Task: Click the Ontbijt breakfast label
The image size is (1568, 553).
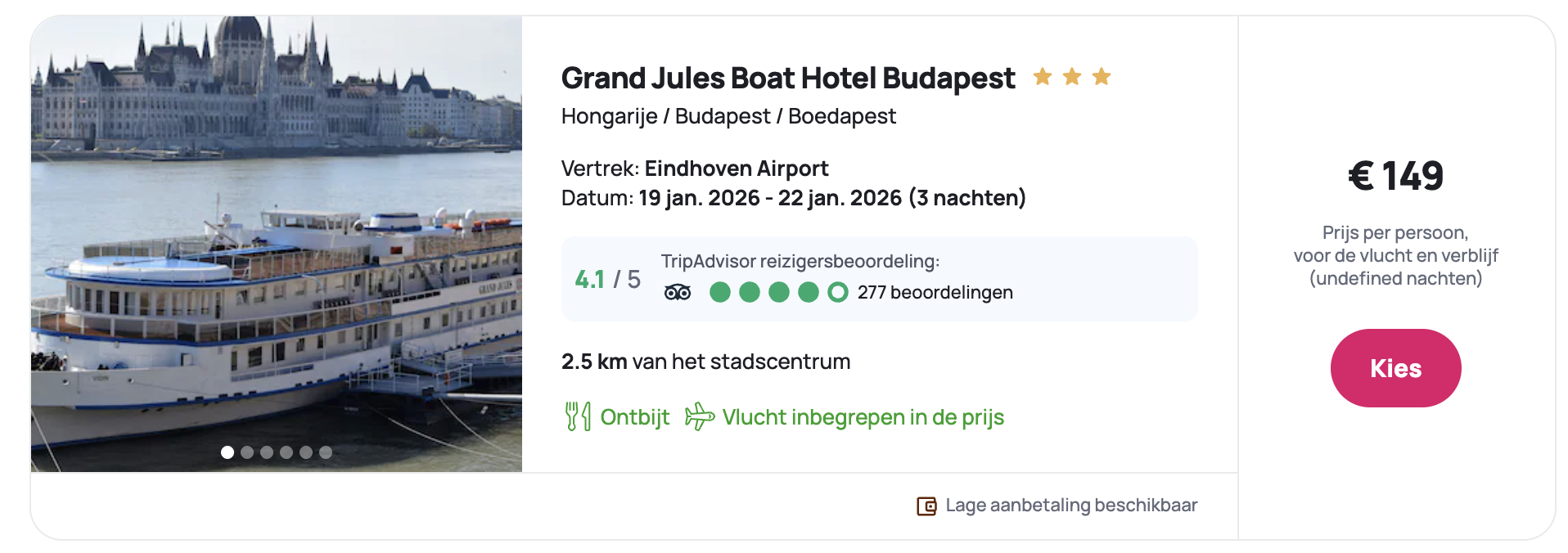Action: [x=634, y=417]
